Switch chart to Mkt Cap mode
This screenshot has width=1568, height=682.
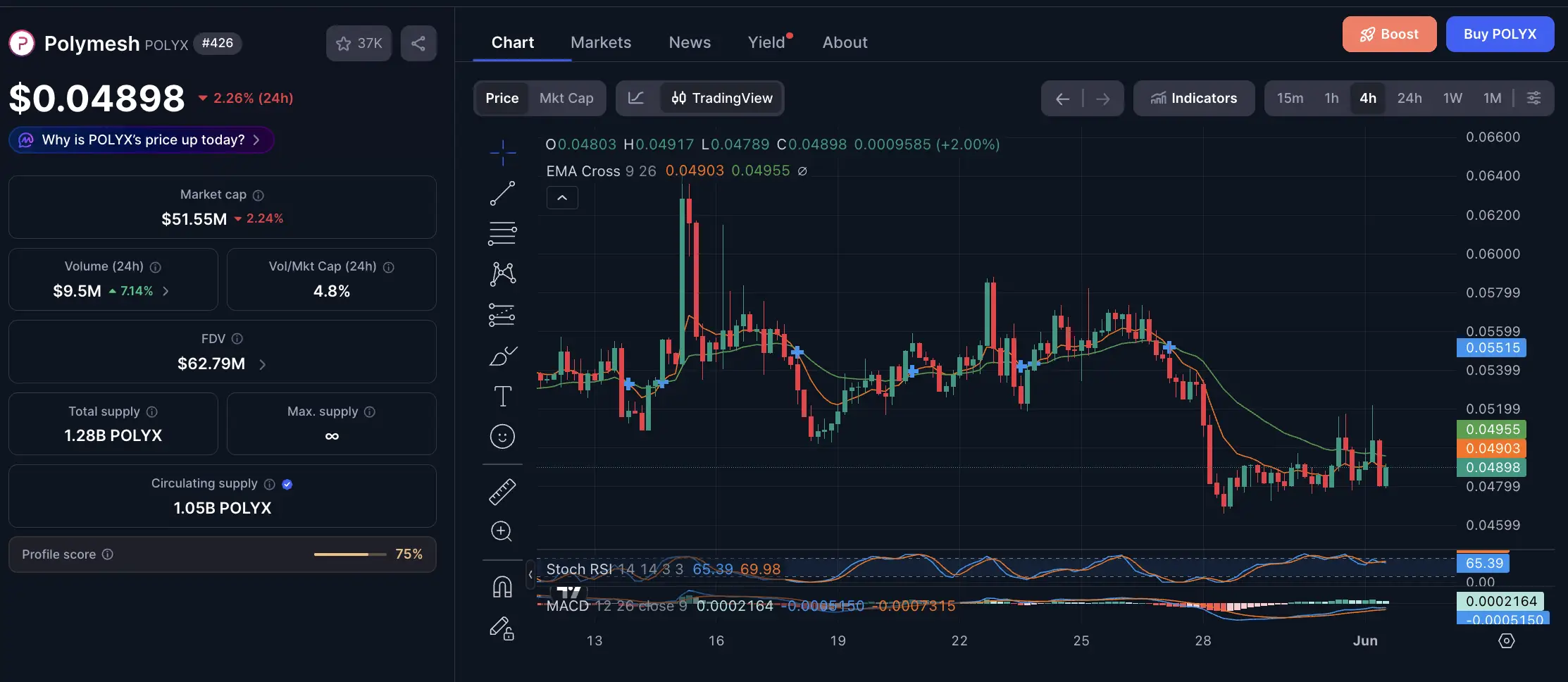pos(566,98)
